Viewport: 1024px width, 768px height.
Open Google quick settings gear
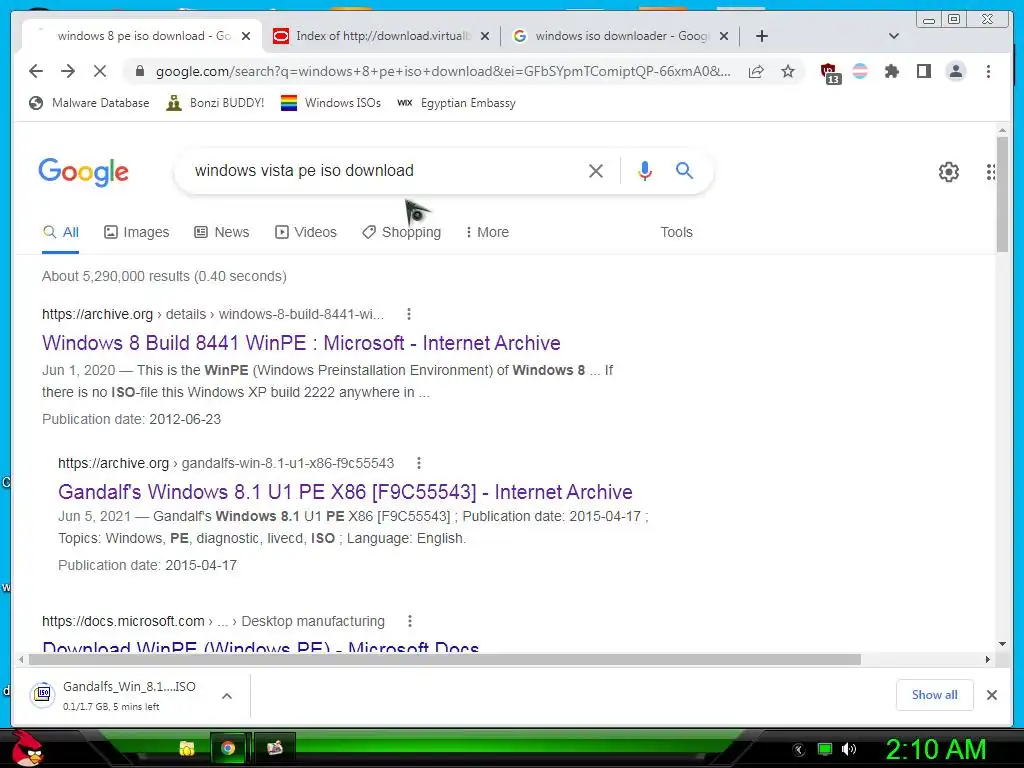[948, 172]
